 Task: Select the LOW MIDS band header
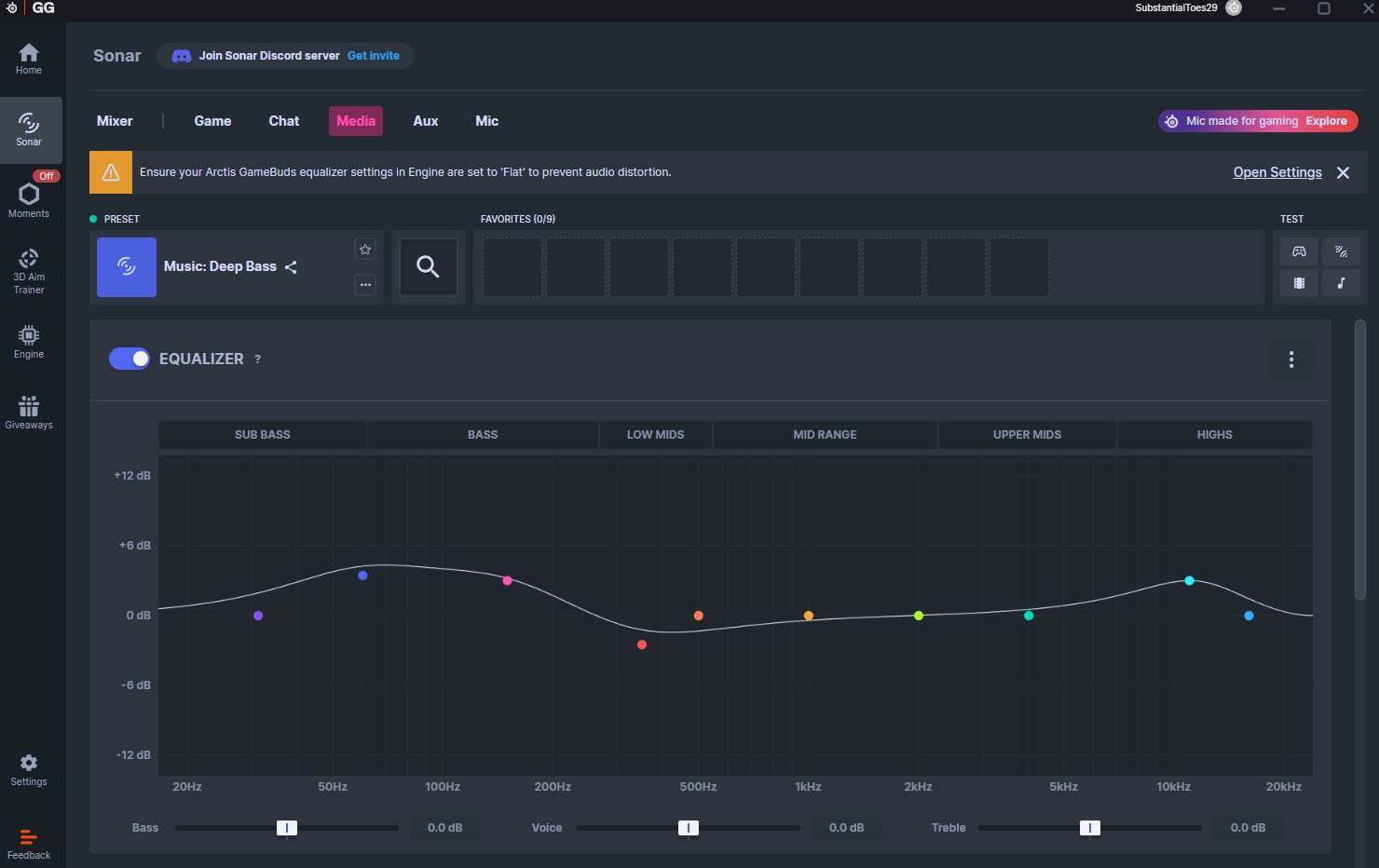point(655,435)
